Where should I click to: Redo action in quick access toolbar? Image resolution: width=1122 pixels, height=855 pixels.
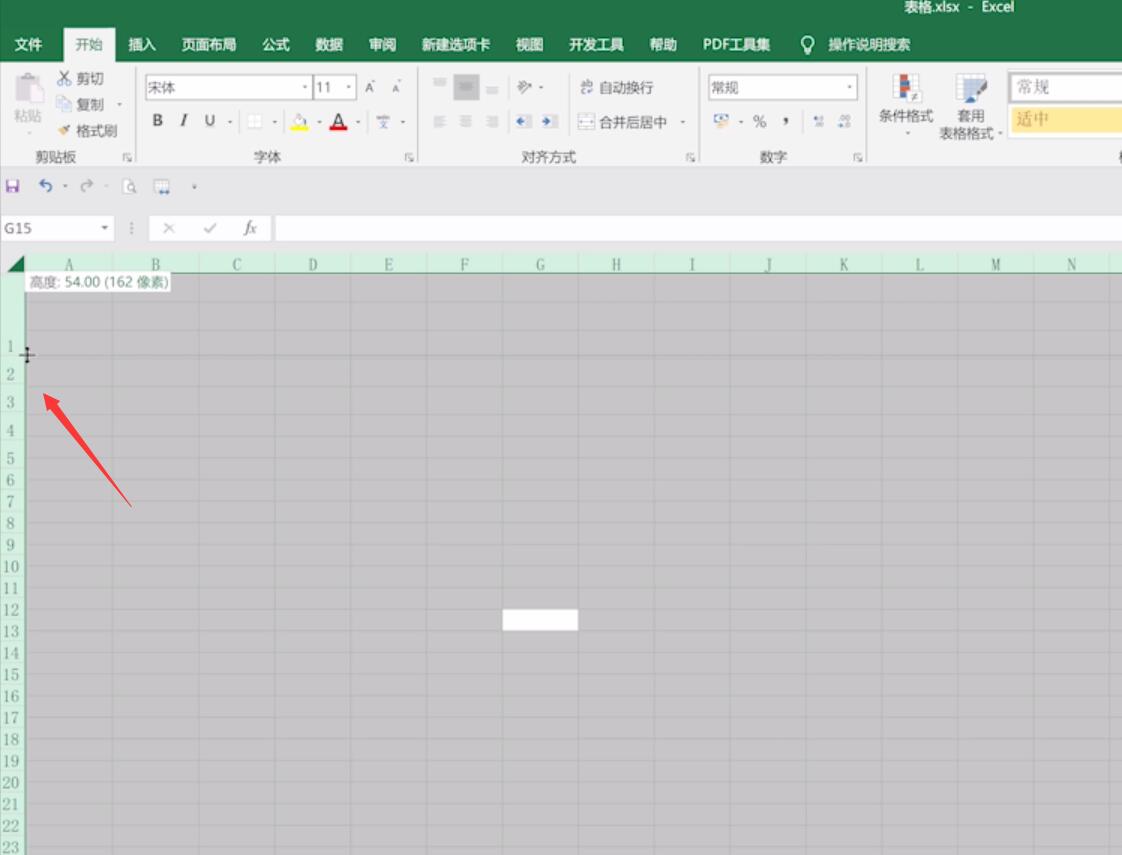(x=87, y=187)
